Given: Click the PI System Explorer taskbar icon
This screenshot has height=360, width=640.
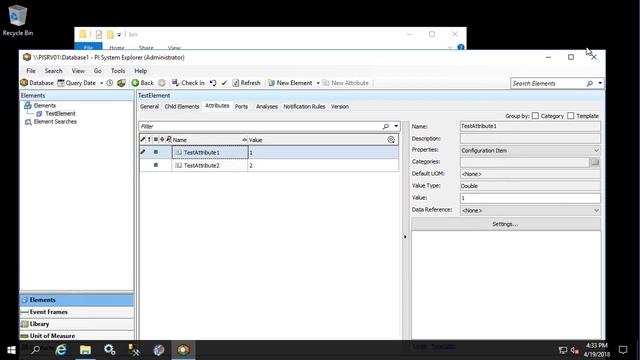Looking at the screenshot, I should [183, 350].
